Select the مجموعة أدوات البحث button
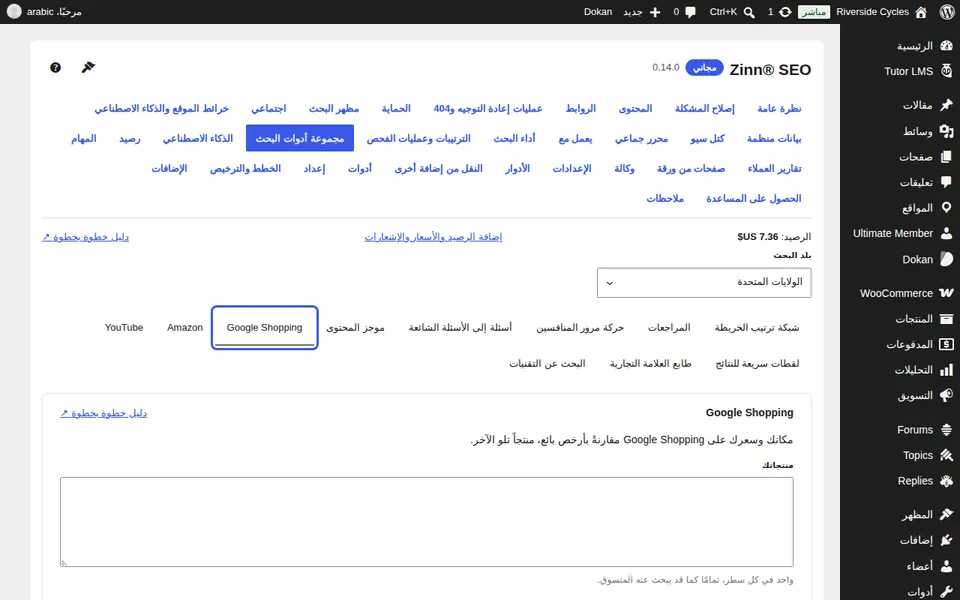 tap(300, 138)
